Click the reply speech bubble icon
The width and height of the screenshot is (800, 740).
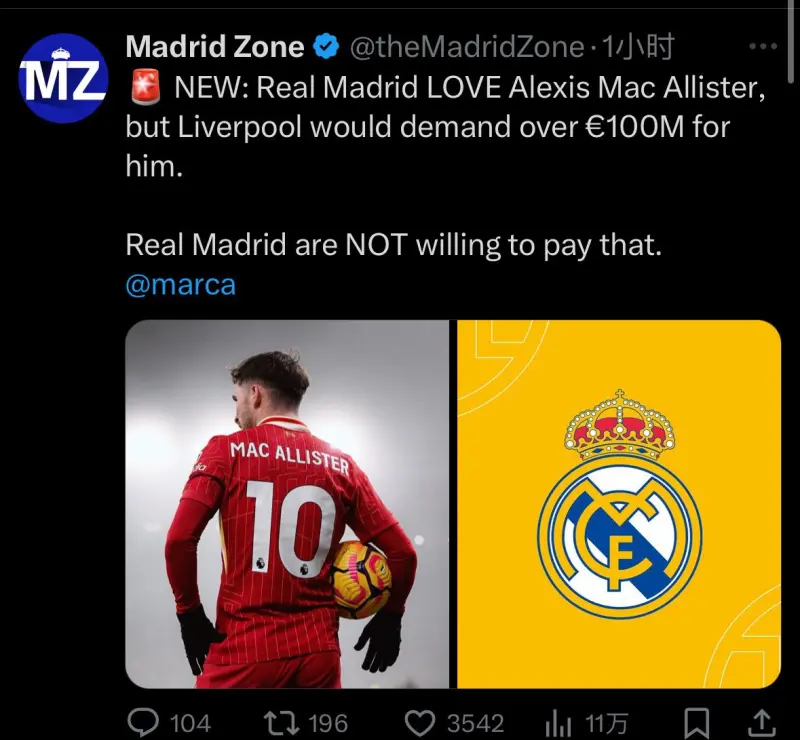pyautogui.click(x=145, y=723)
